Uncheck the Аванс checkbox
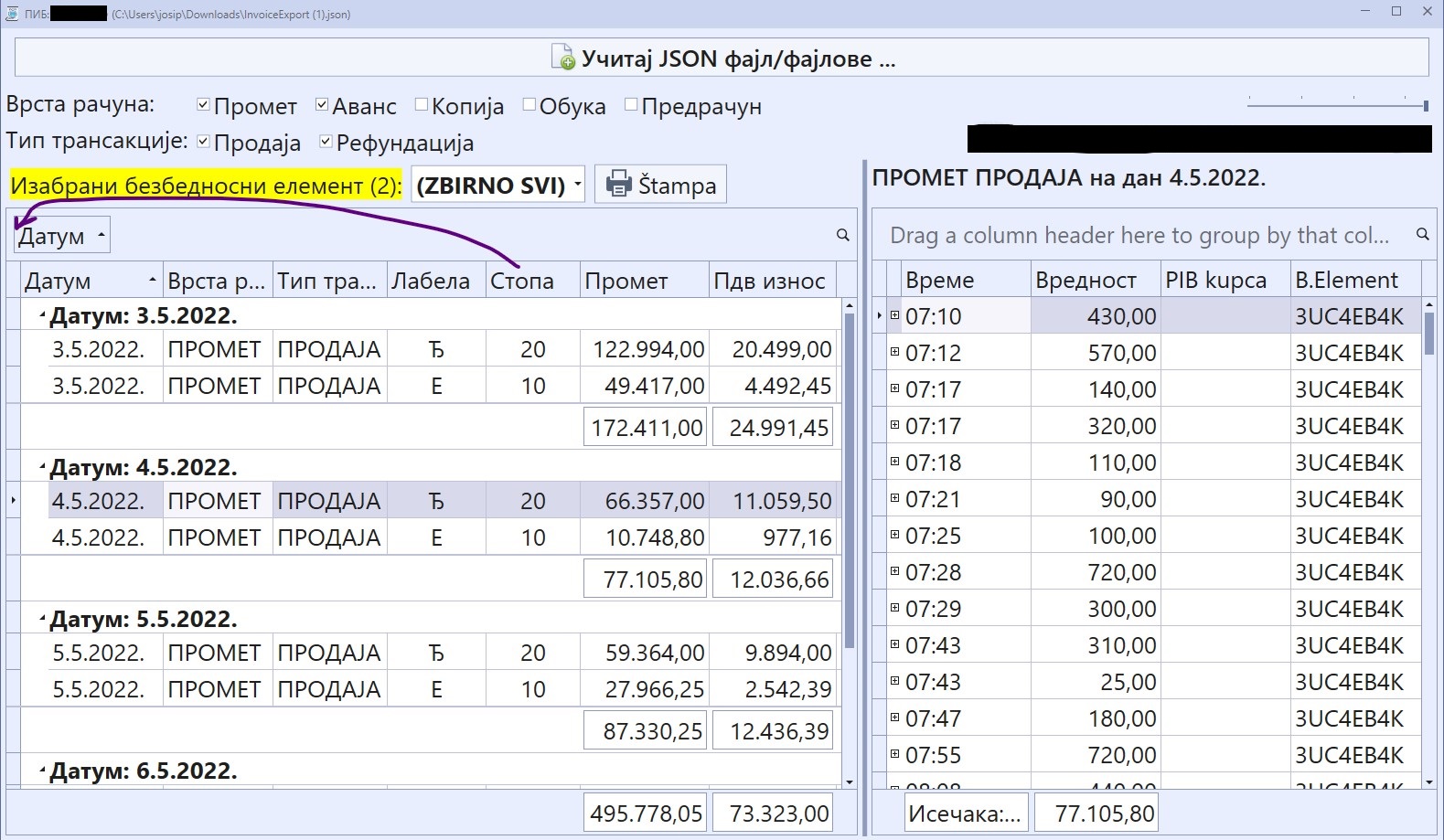The width and height of the screenshot is (1444, 840). point(322,105)
